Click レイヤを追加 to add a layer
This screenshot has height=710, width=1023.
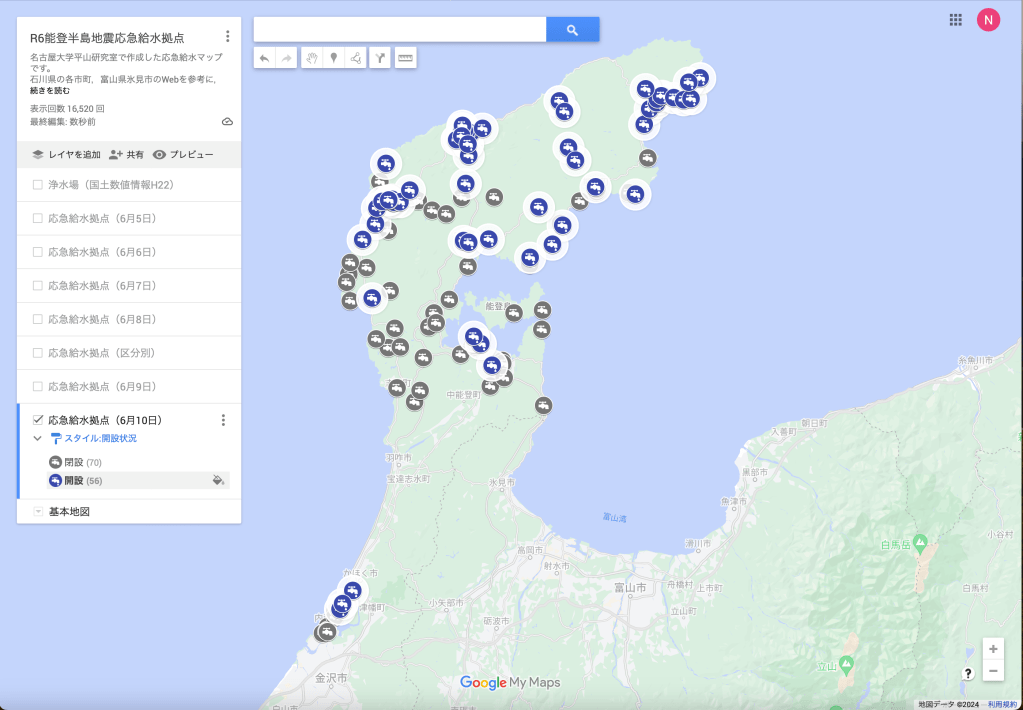point(67,155)
